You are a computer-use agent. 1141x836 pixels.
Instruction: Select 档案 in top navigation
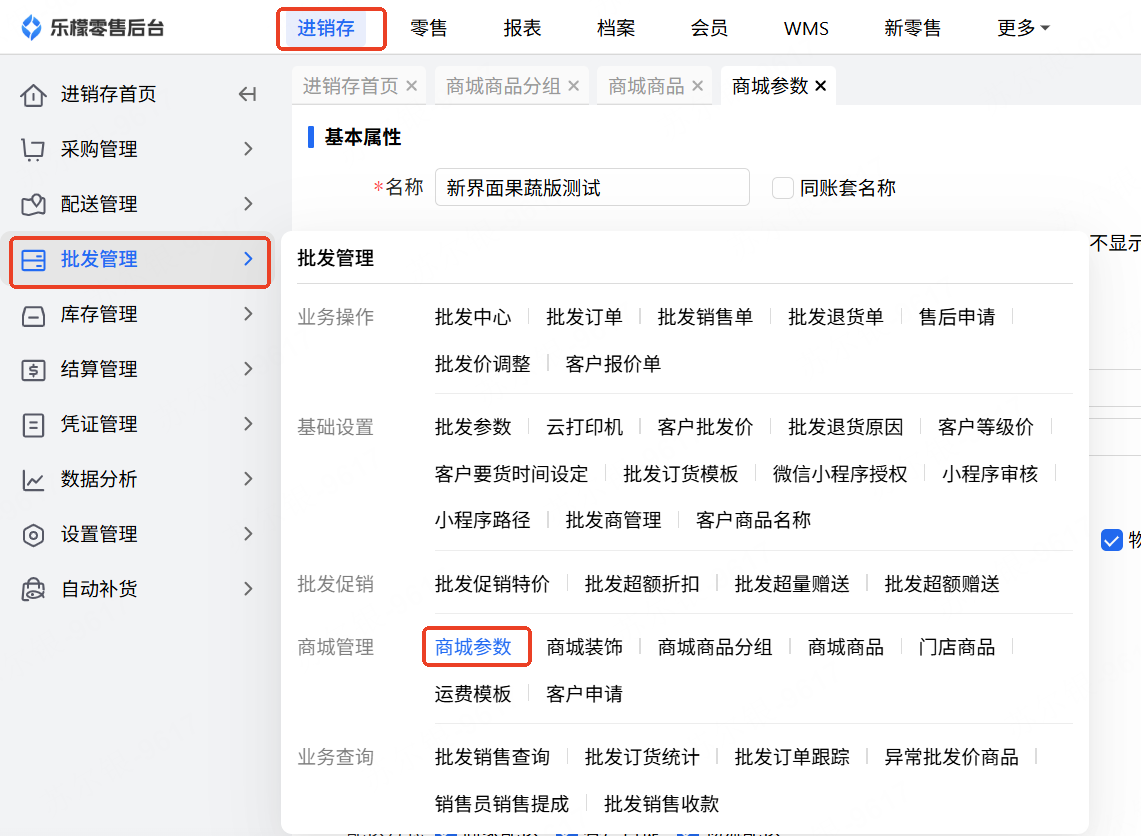(616, 28)
